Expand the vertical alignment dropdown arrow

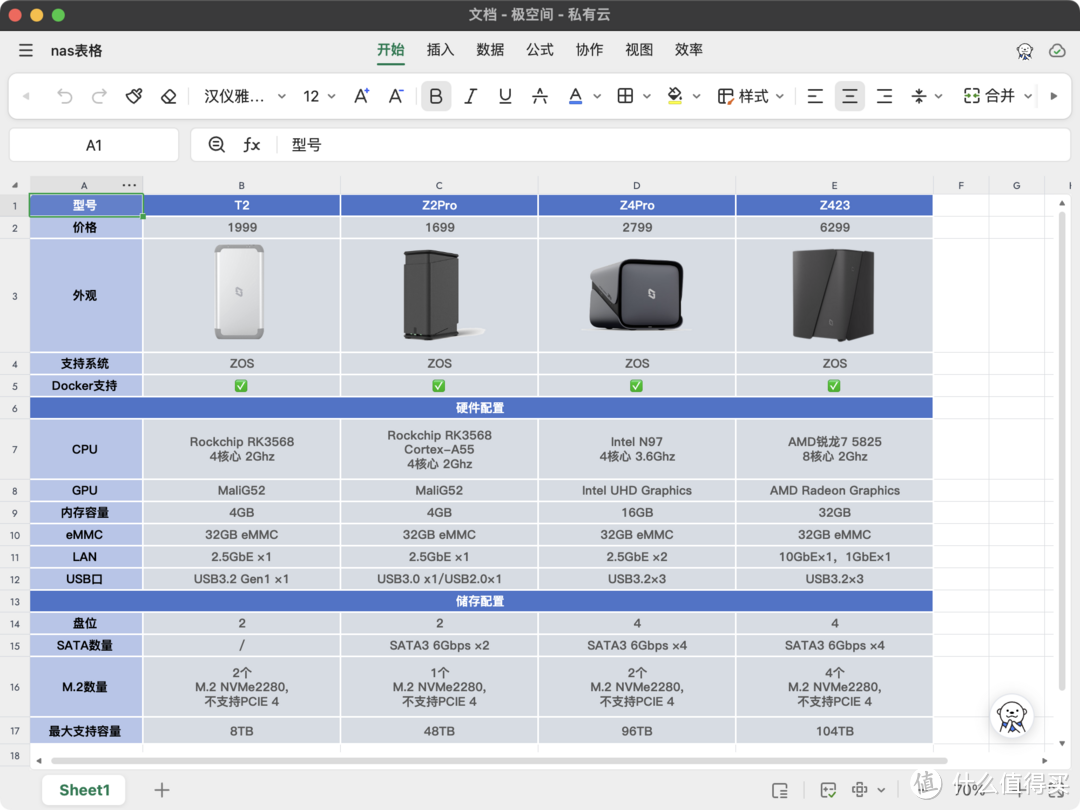coord(938,96)
